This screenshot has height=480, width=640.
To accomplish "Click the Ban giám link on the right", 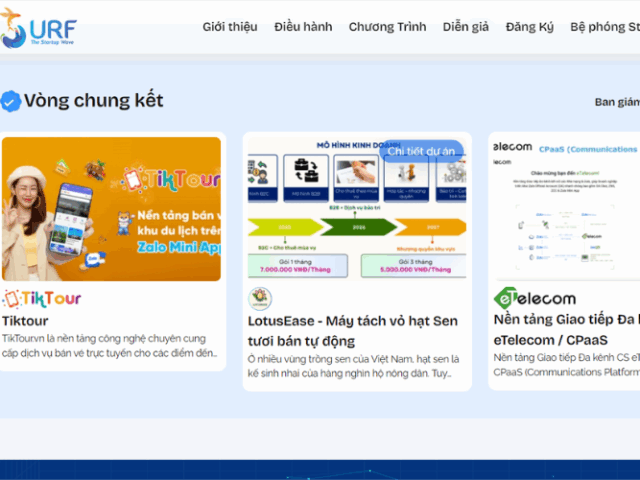I will click(x=616, y=102).
